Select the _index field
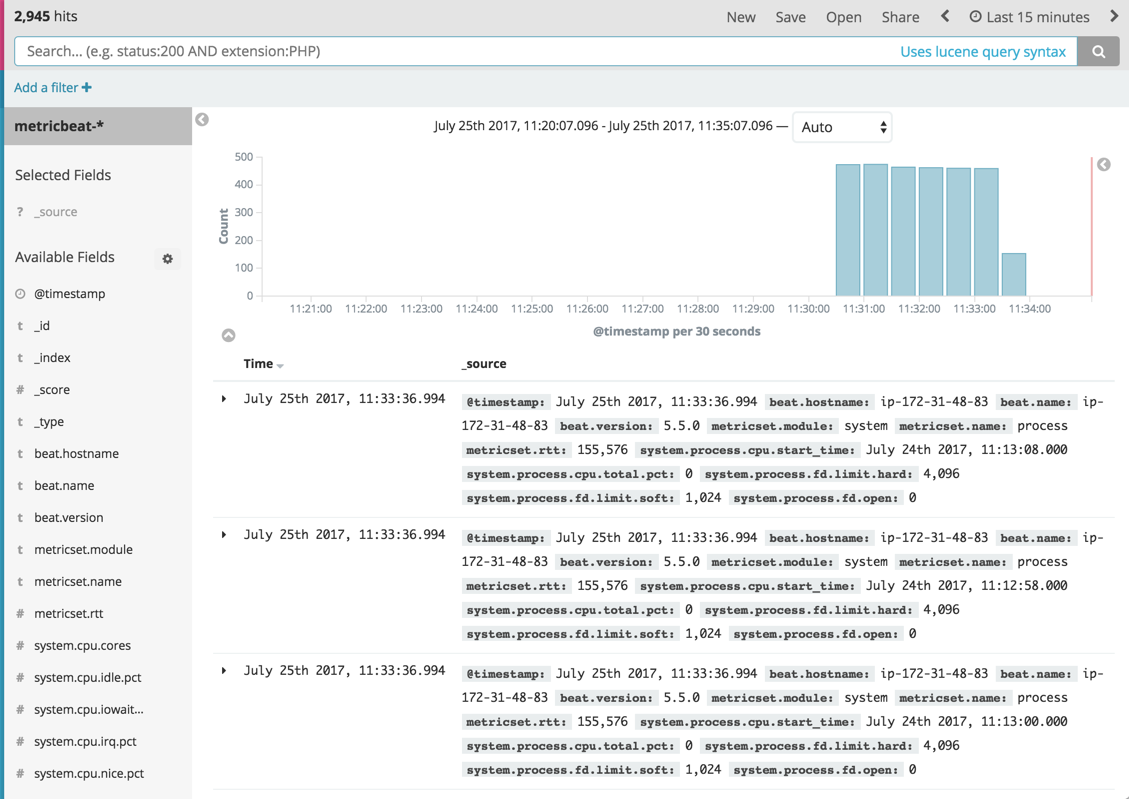This screenshot has width=1129, height=799. (x=52, y=358)
